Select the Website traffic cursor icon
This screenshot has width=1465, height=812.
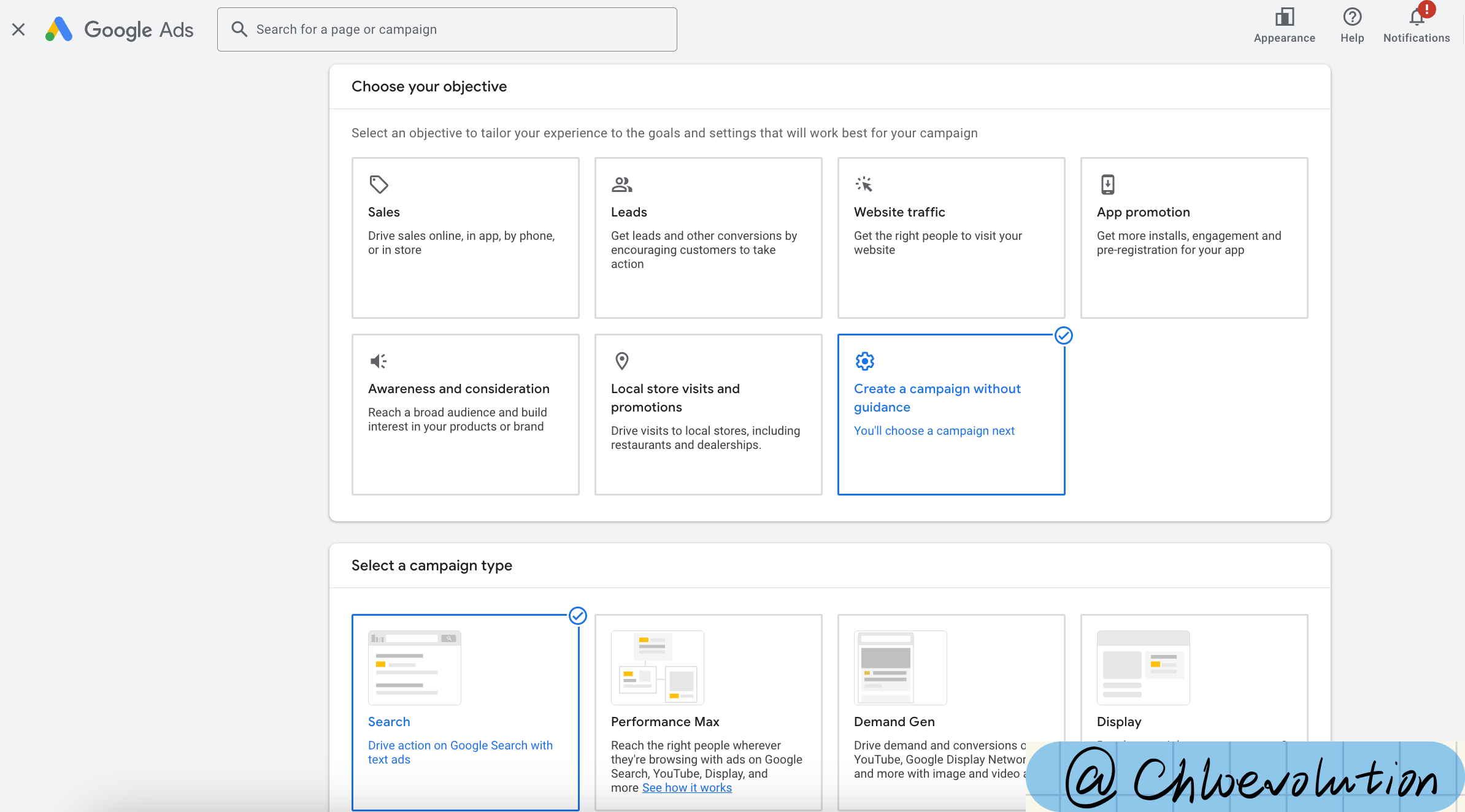point(864,184)
